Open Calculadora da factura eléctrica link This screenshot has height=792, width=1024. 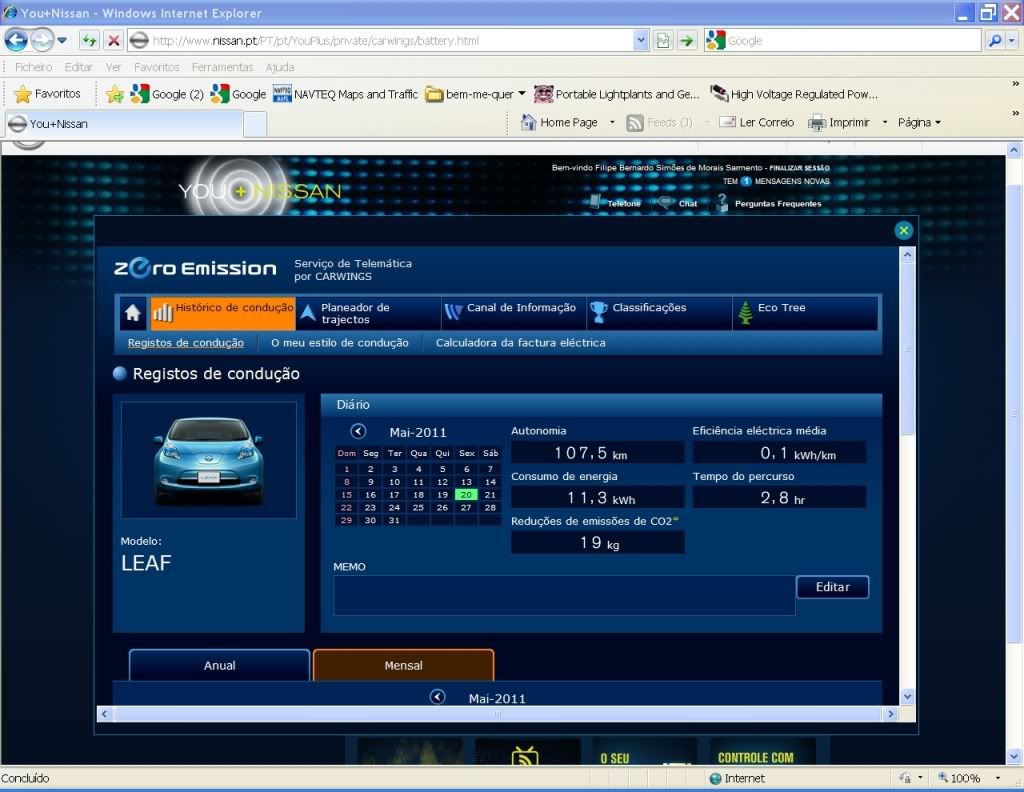(520, 343)
